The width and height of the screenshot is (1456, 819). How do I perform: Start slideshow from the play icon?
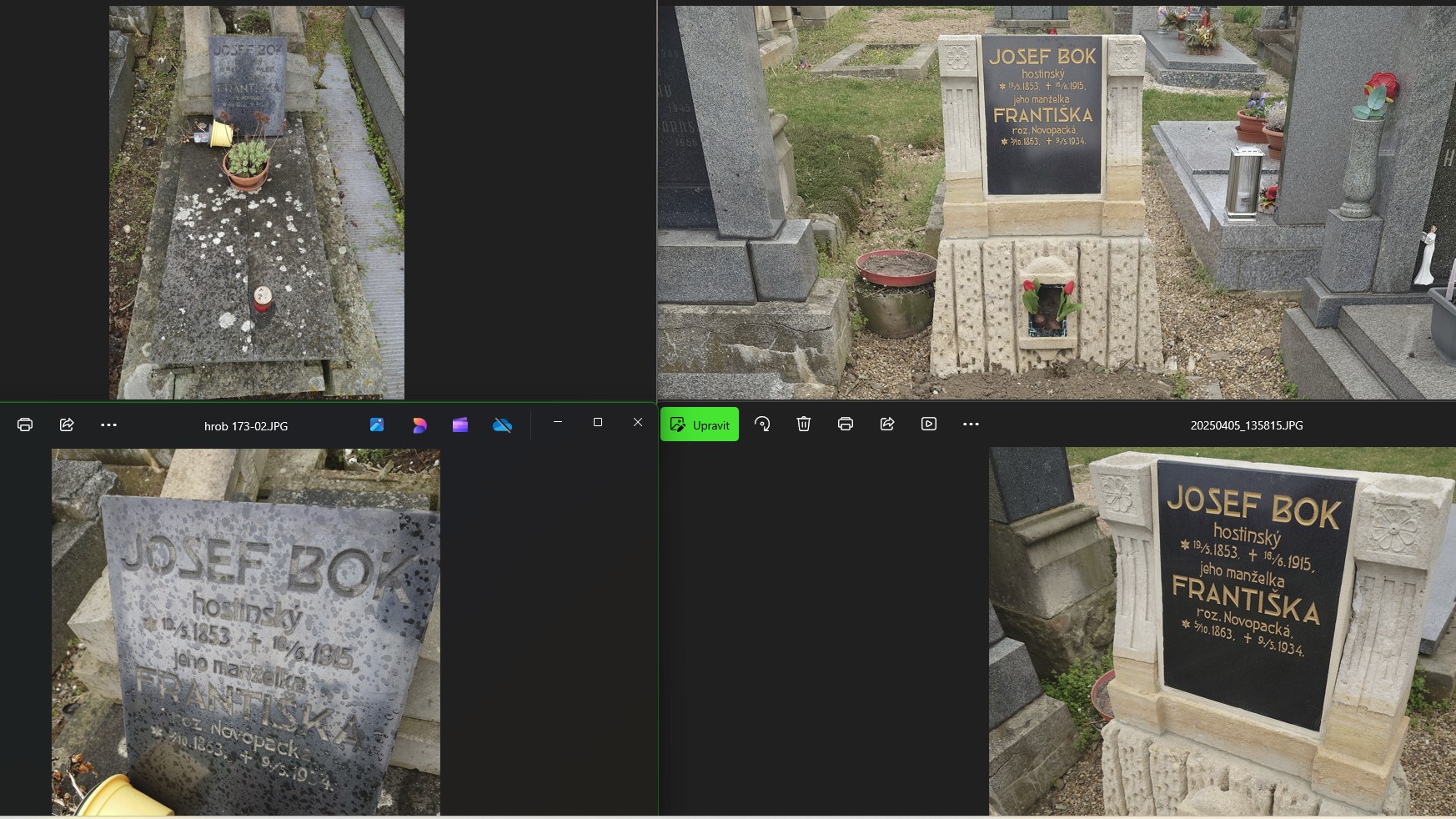[928, 424]
